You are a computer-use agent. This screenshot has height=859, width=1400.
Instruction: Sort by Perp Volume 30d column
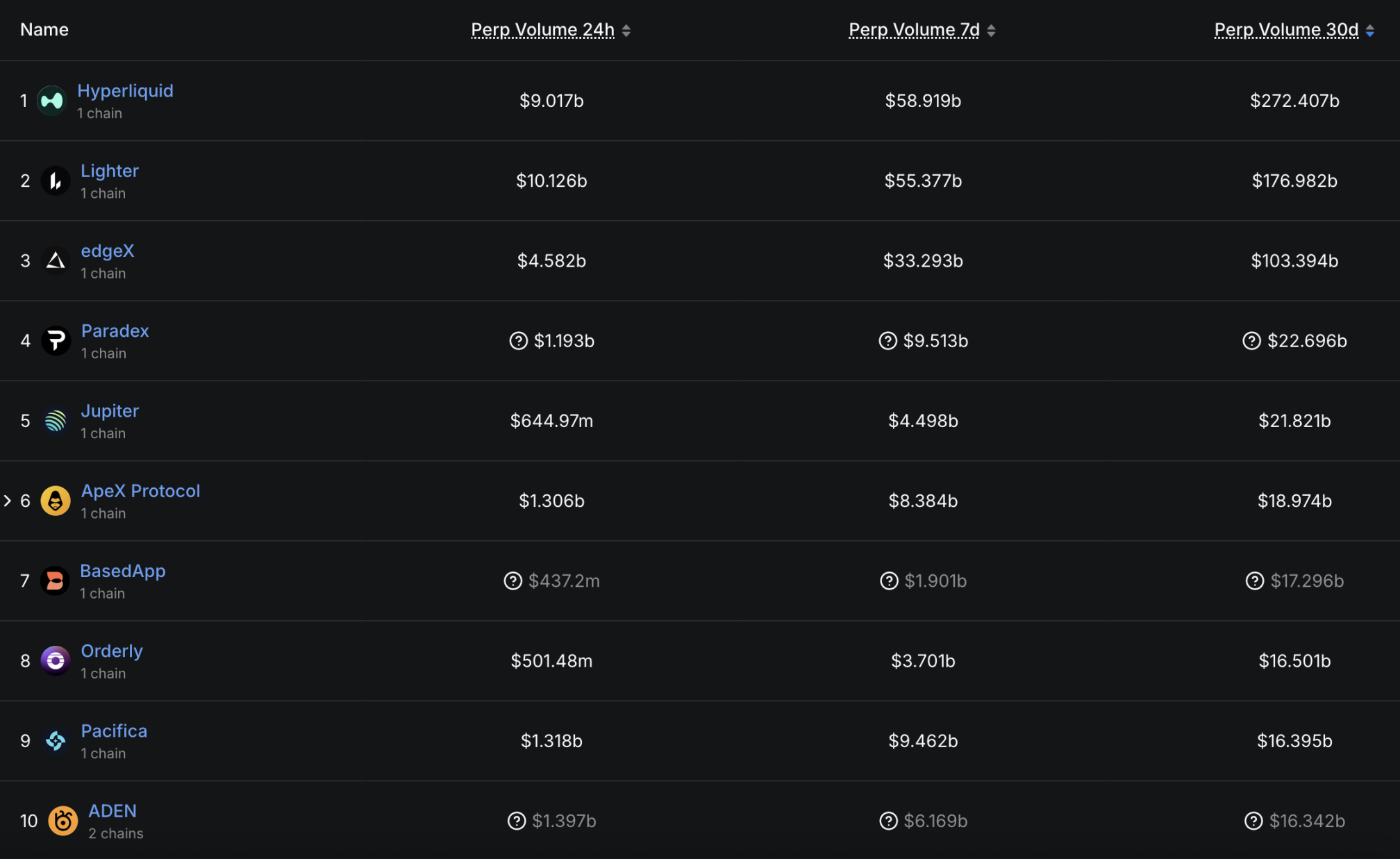(x=1286, y=30)
